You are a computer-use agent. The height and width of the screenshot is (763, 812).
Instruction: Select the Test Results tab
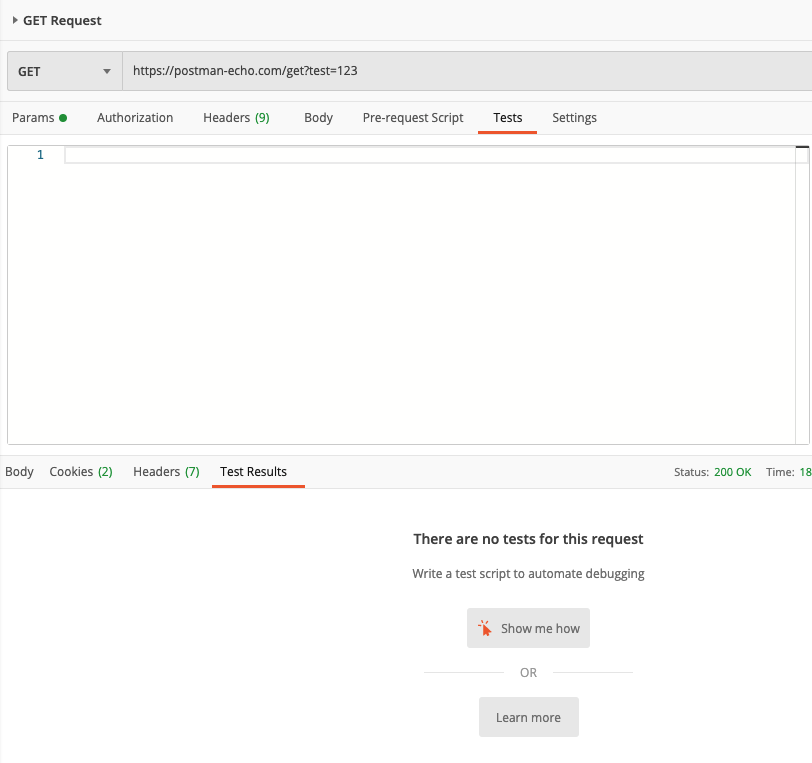tap(253, 472)
